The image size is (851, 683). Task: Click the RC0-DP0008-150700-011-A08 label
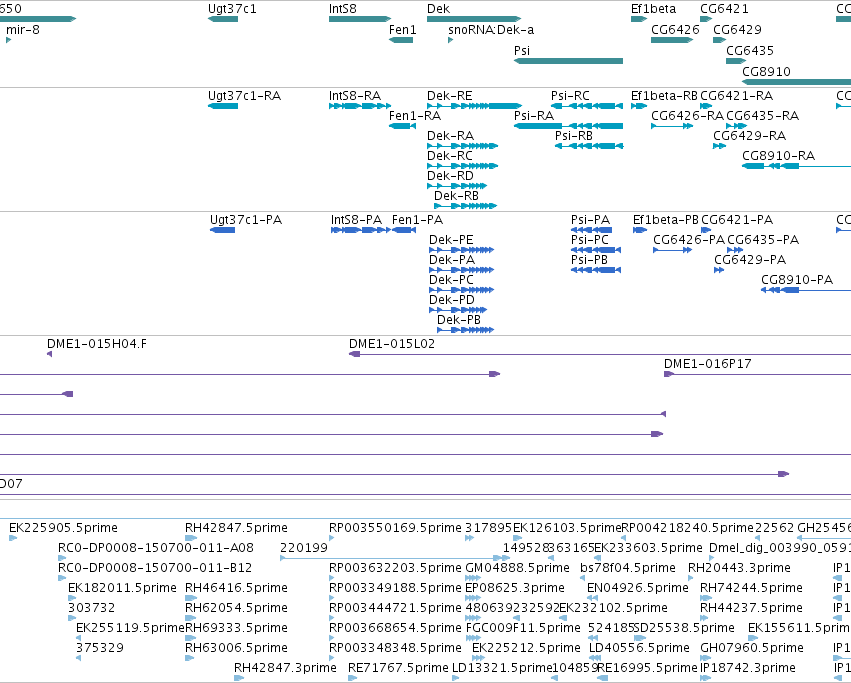pyautogui.click(x=156, y=548)
